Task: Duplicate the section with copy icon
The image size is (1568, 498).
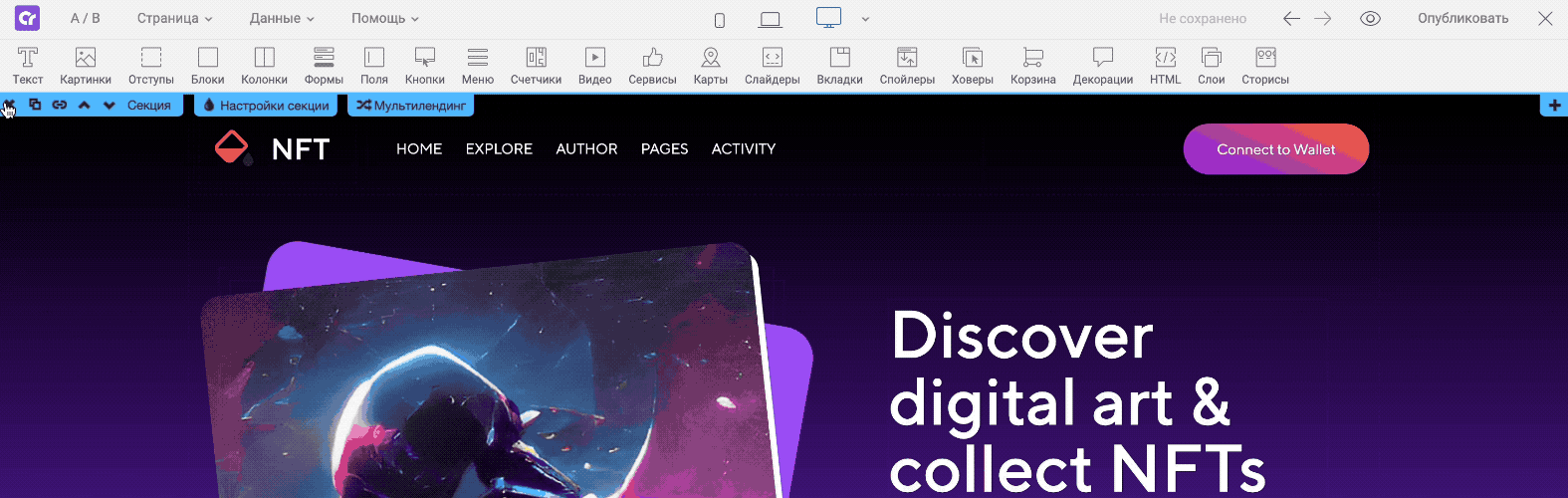Action: [x=35, y=105]
